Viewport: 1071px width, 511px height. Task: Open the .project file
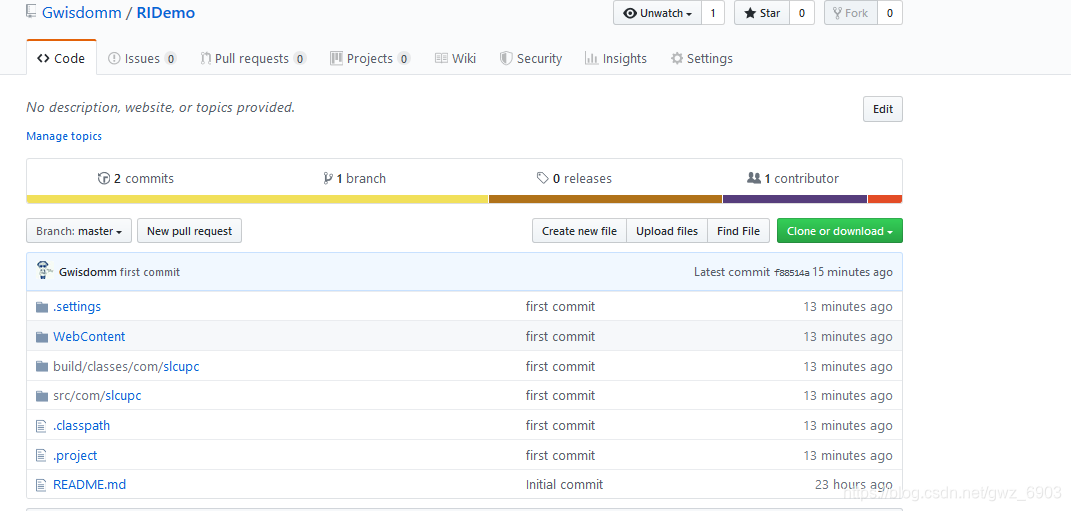[75, 456]
